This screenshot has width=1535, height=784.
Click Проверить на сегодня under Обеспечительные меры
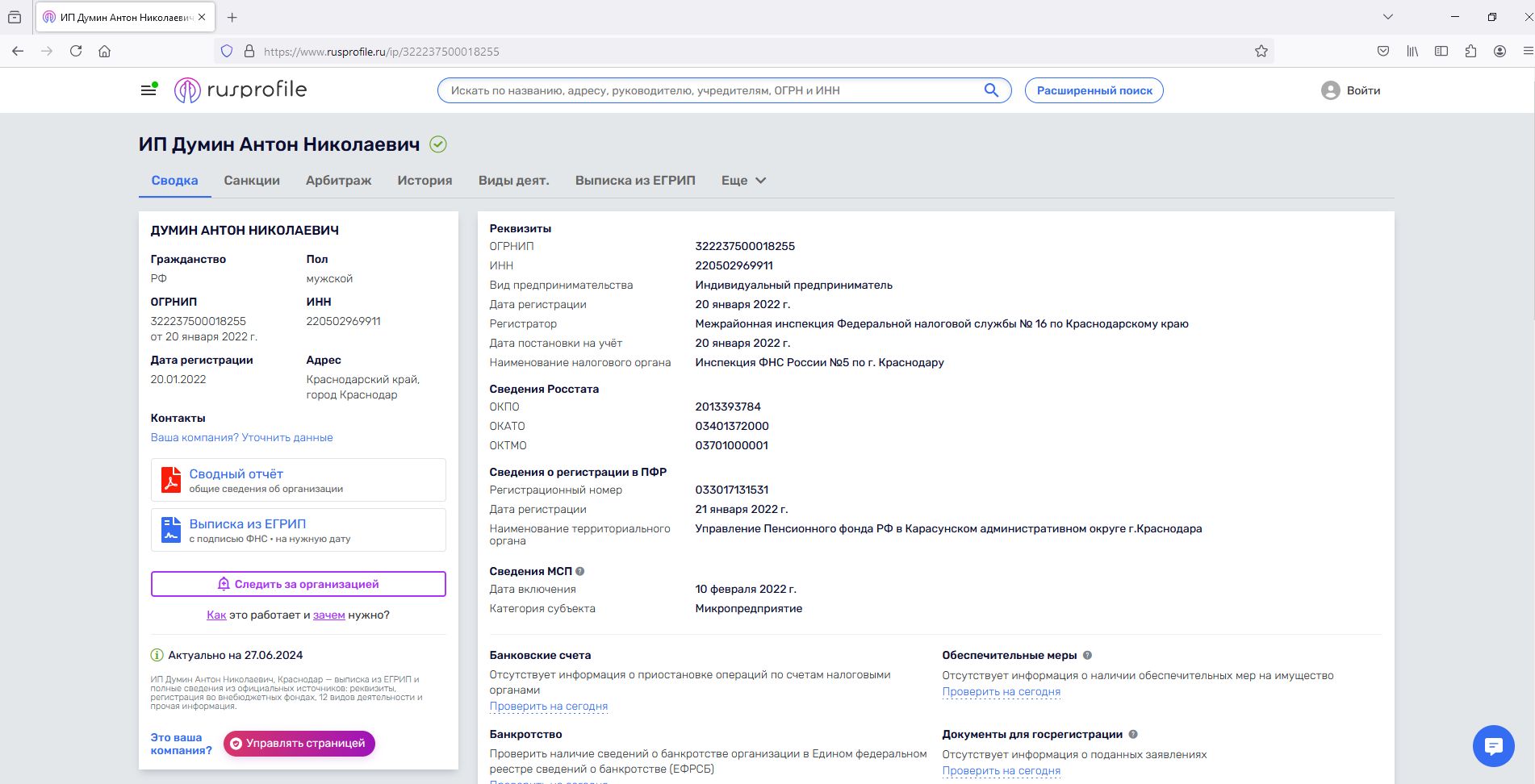point(1002,691)
